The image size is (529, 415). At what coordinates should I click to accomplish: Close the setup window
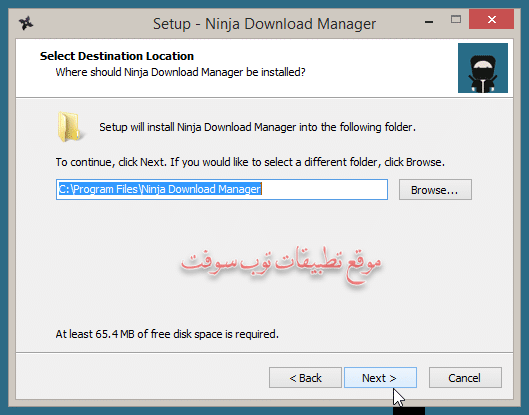492,20
